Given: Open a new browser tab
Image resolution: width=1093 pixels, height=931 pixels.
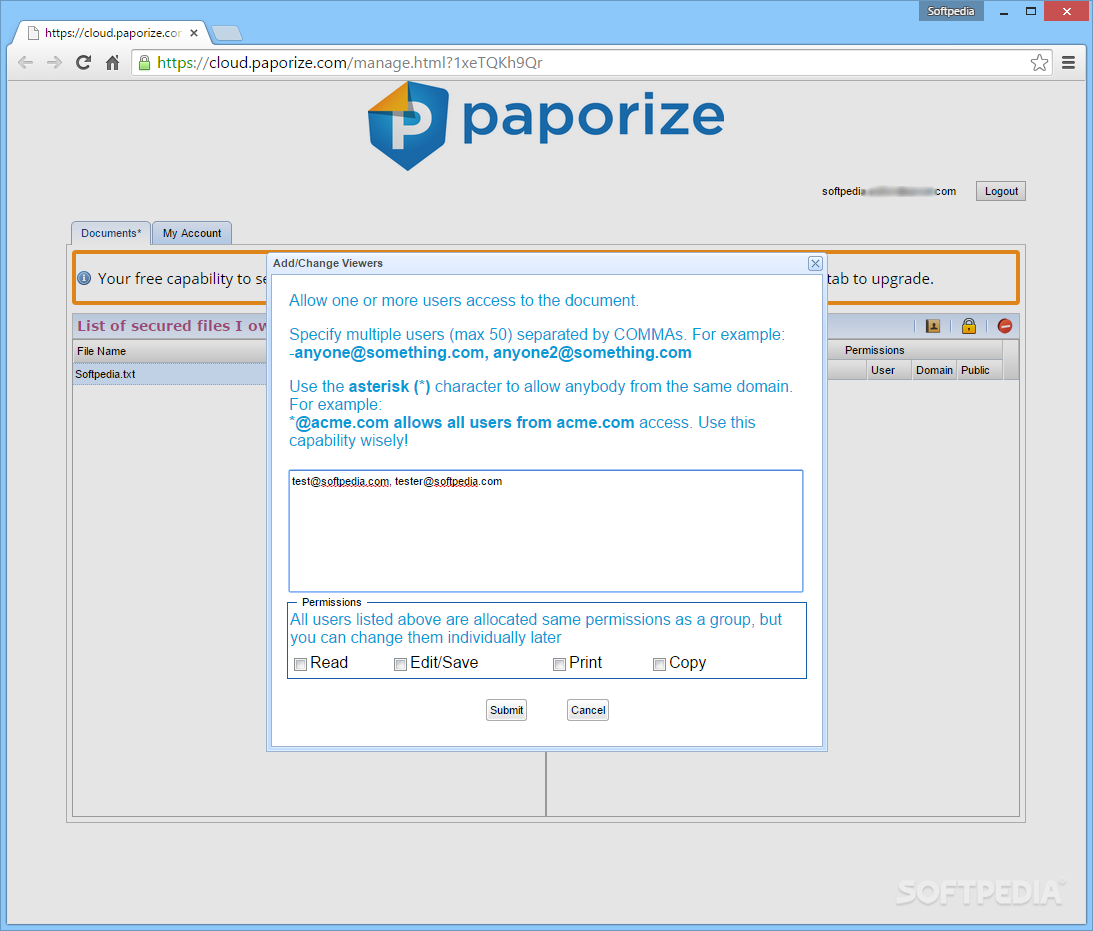Looking at the screenshot, I should click(227, 33).
